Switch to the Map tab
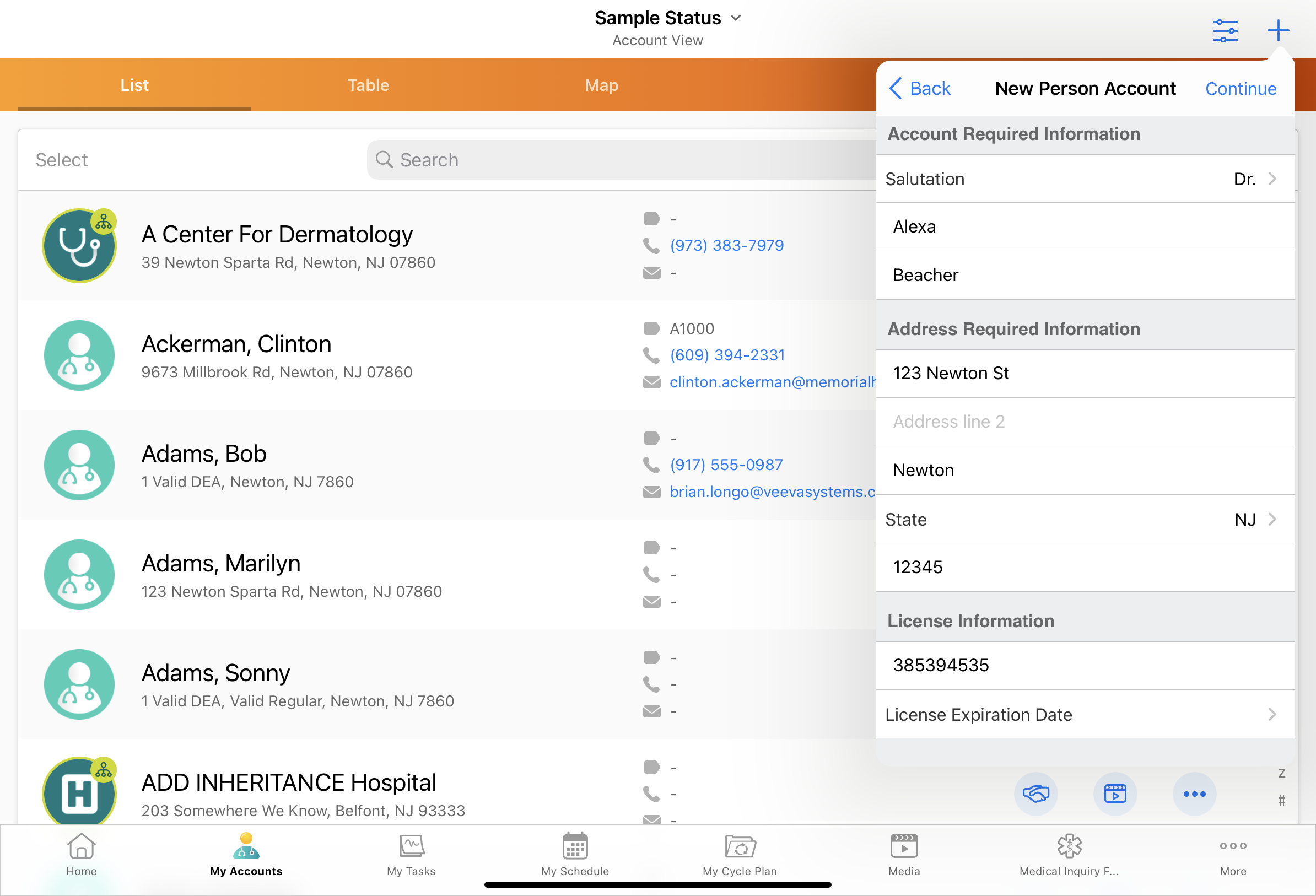This screenshot has height=896, width=1316. pyautogui.click(x=601, y=85)
